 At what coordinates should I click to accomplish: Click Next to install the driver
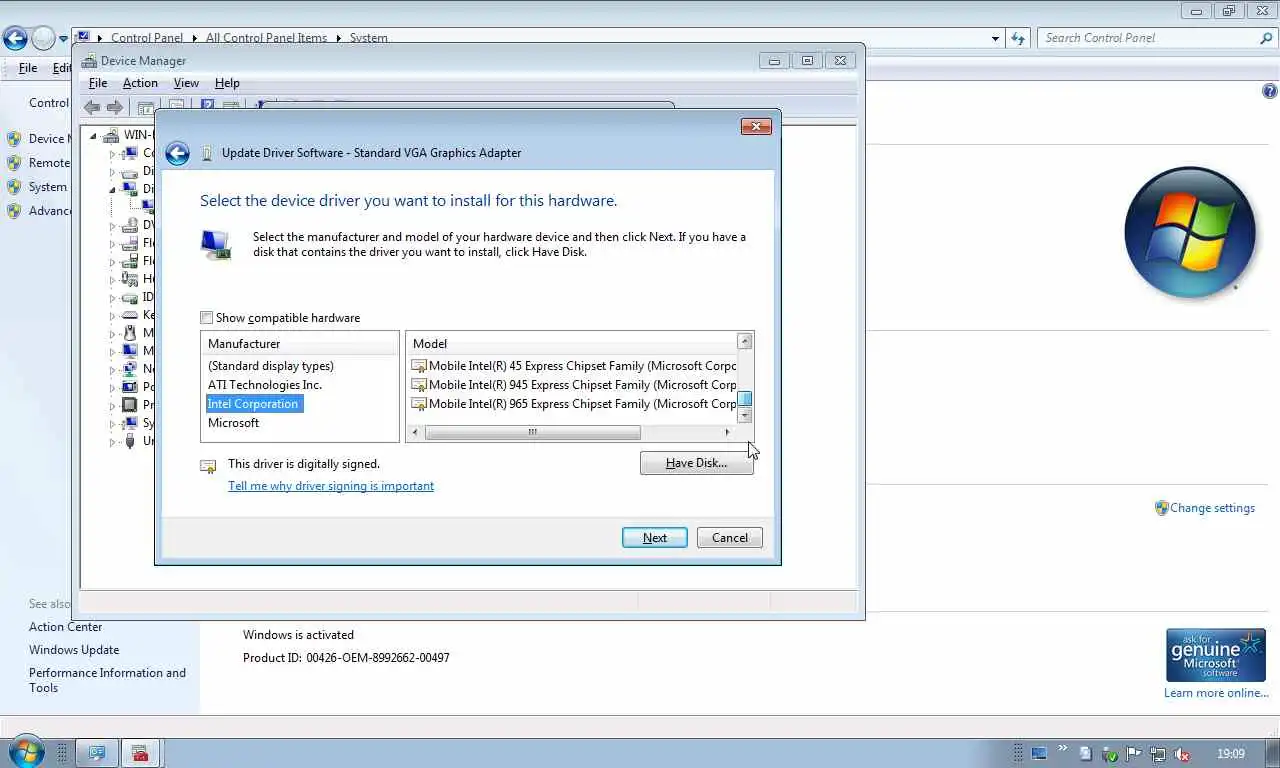(655, 538)
